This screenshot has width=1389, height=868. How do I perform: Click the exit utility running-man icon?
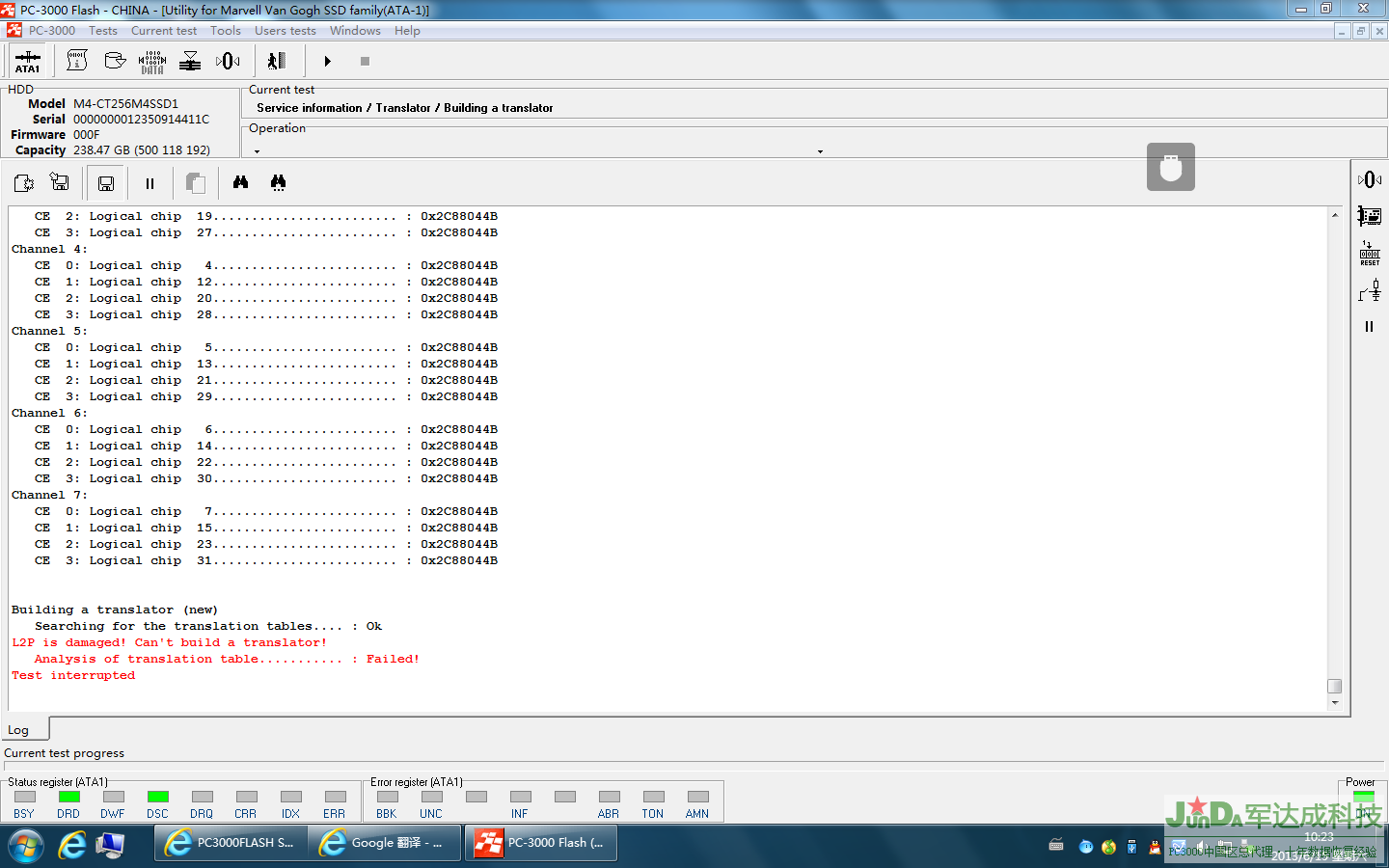(277, 61)
